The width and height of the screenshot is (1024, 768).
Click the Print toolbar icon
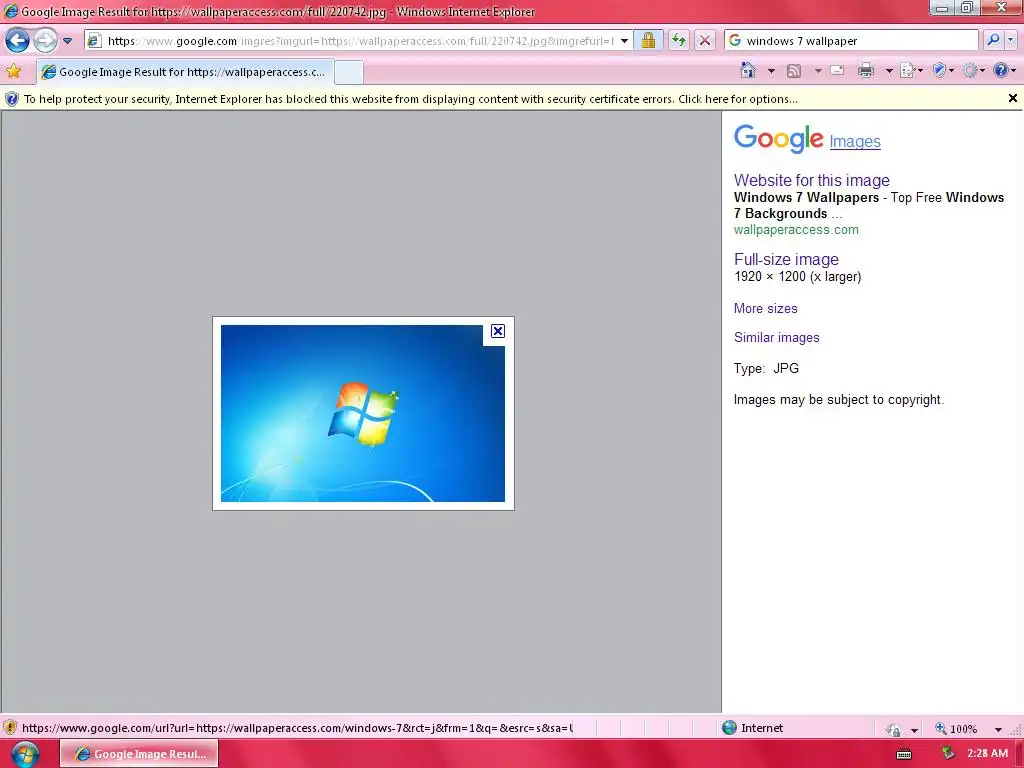[x=866, y=71]
